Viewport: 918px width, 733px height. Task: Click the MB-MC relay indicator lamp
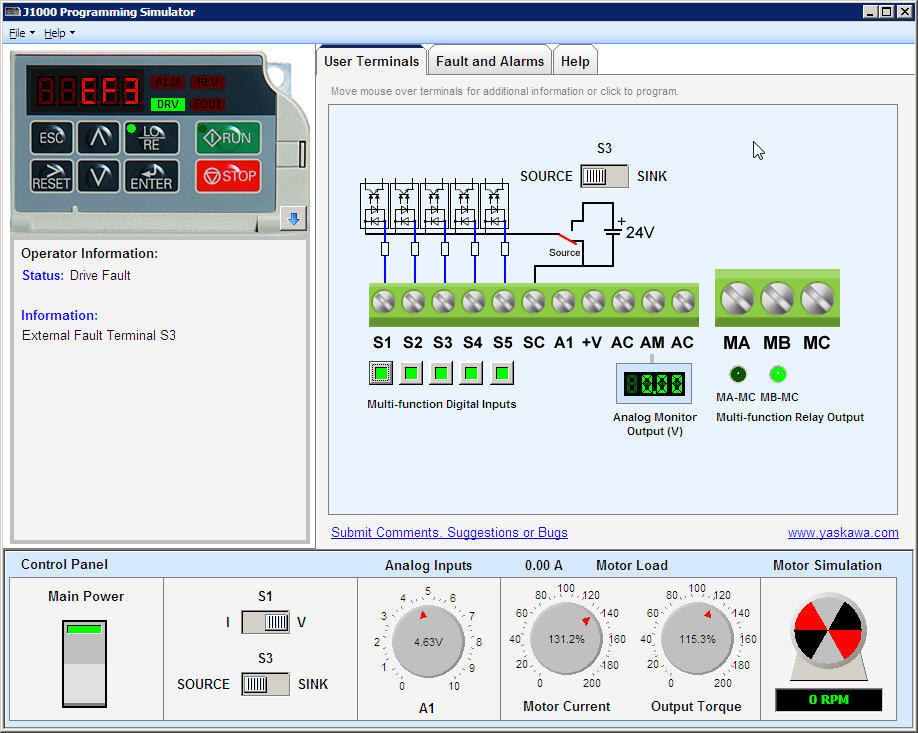point(777,374)
